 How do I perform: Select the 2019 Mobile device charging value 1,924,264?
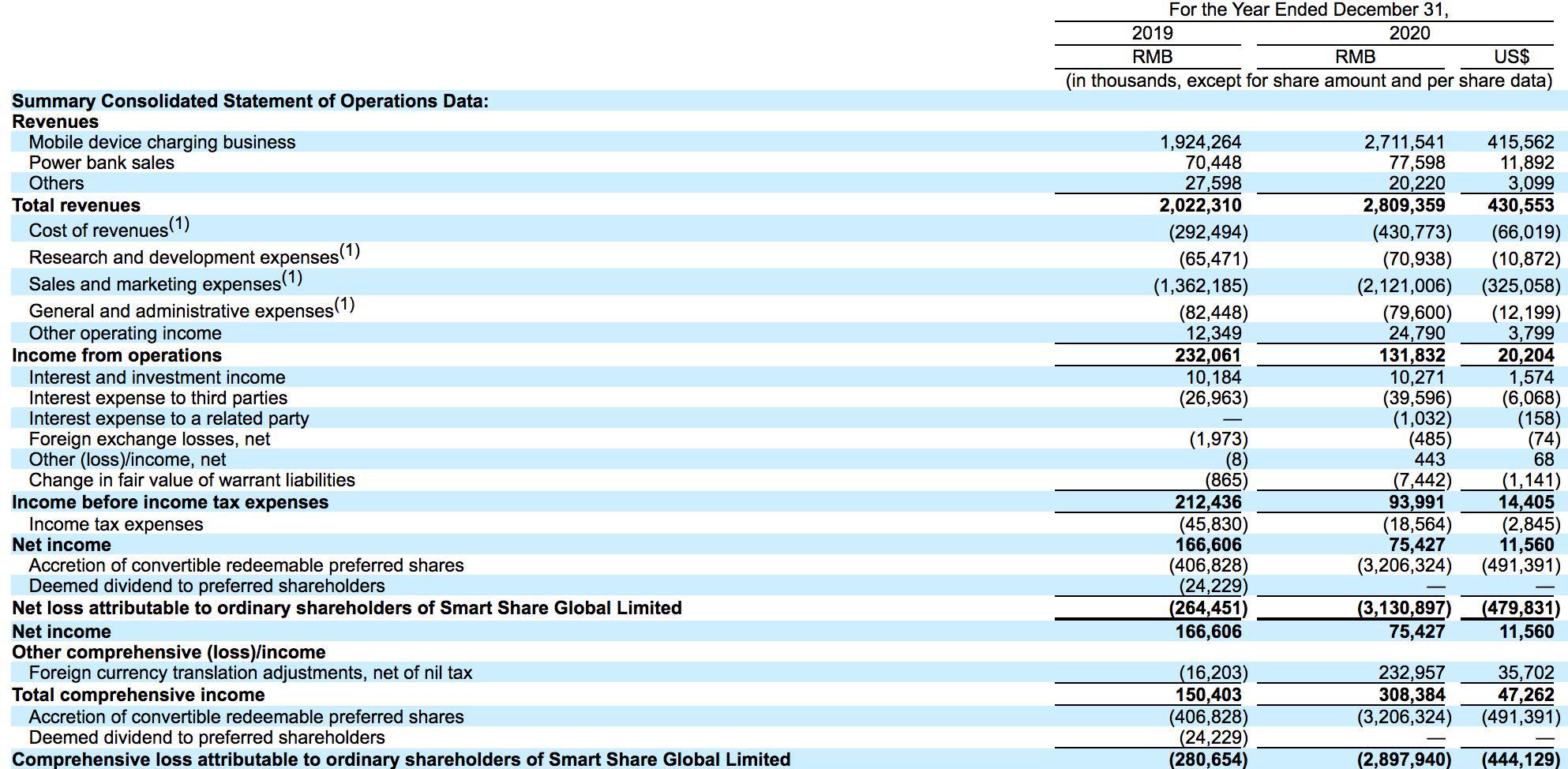[1200, 142]
